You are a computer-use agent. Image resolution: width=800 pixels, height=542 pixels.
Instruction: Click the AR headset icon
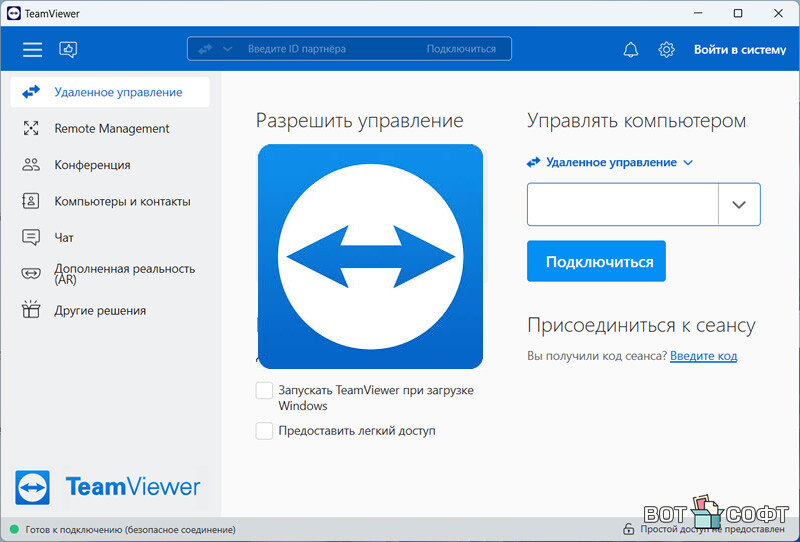tap(31, 274)
